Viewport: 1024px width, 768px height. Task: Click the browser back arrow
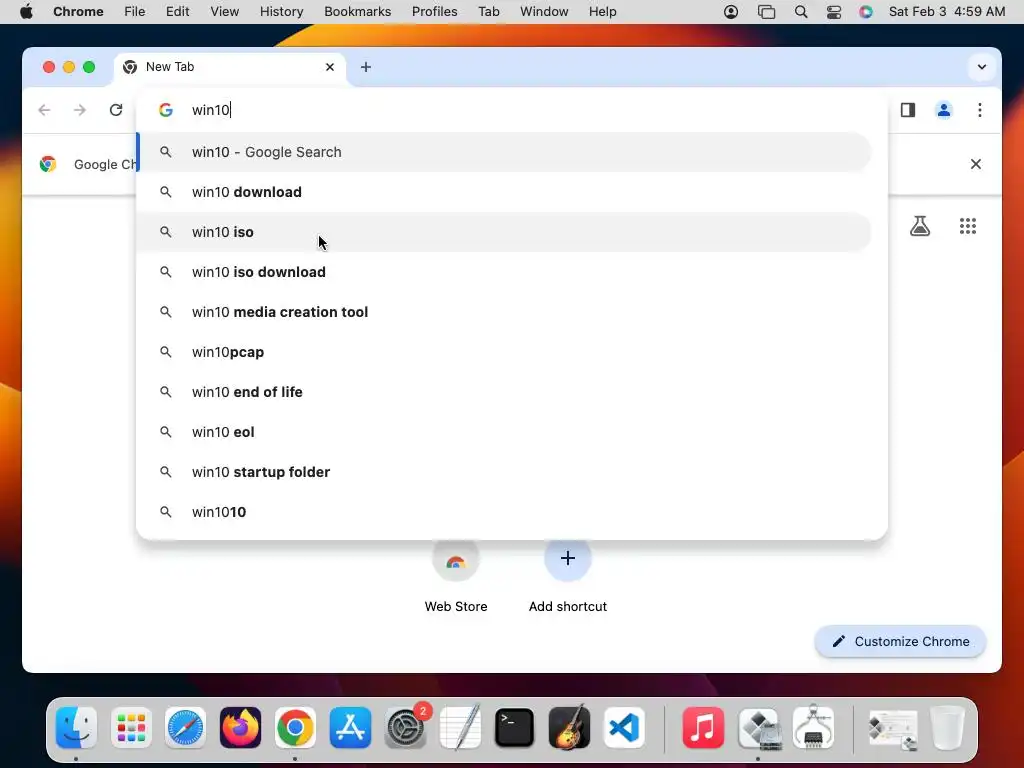[44, 110]
